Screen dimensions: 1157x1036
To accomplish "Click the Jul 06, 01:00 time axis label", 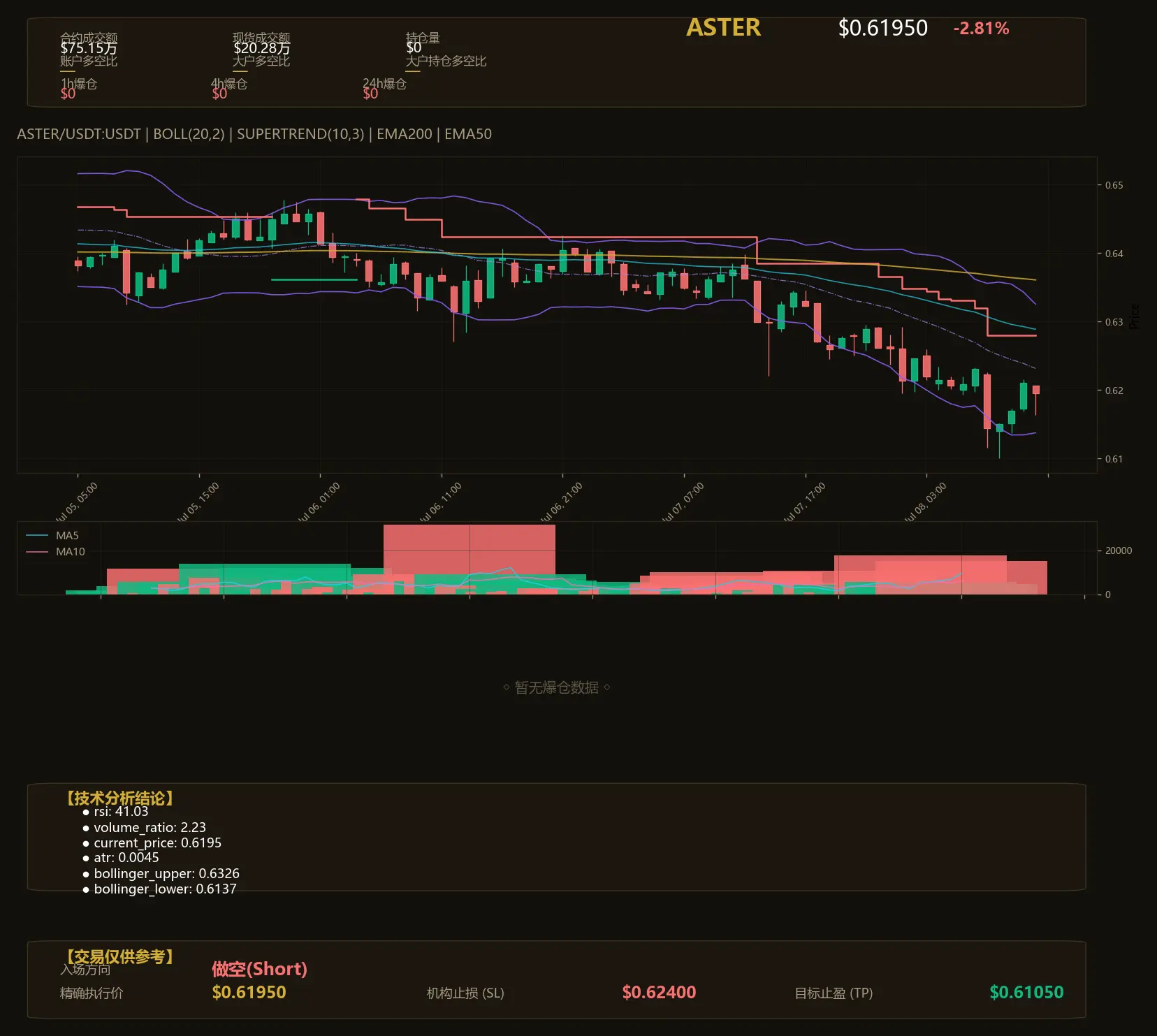I will click(x=319, y=502).
